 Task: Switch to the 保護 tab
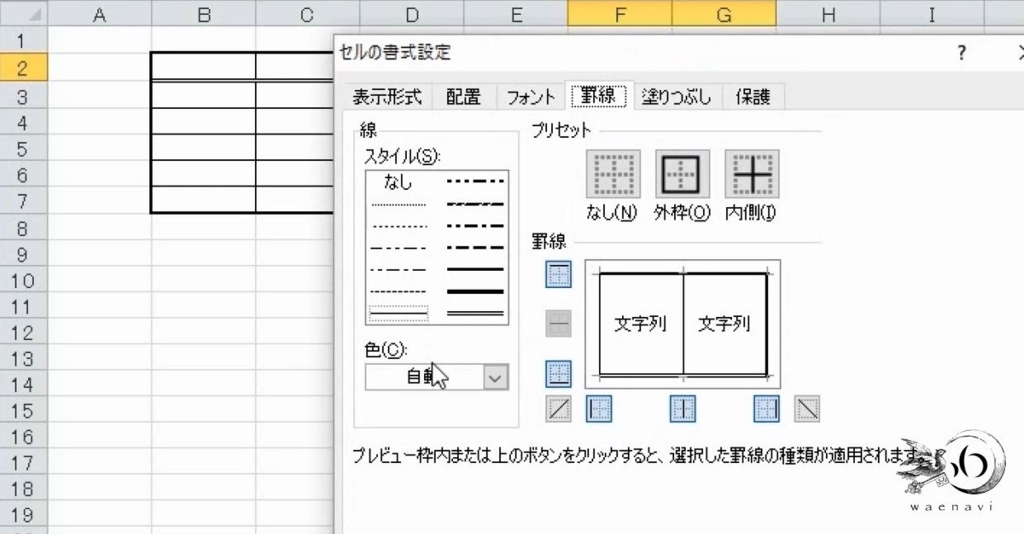[x=753, y=97]
